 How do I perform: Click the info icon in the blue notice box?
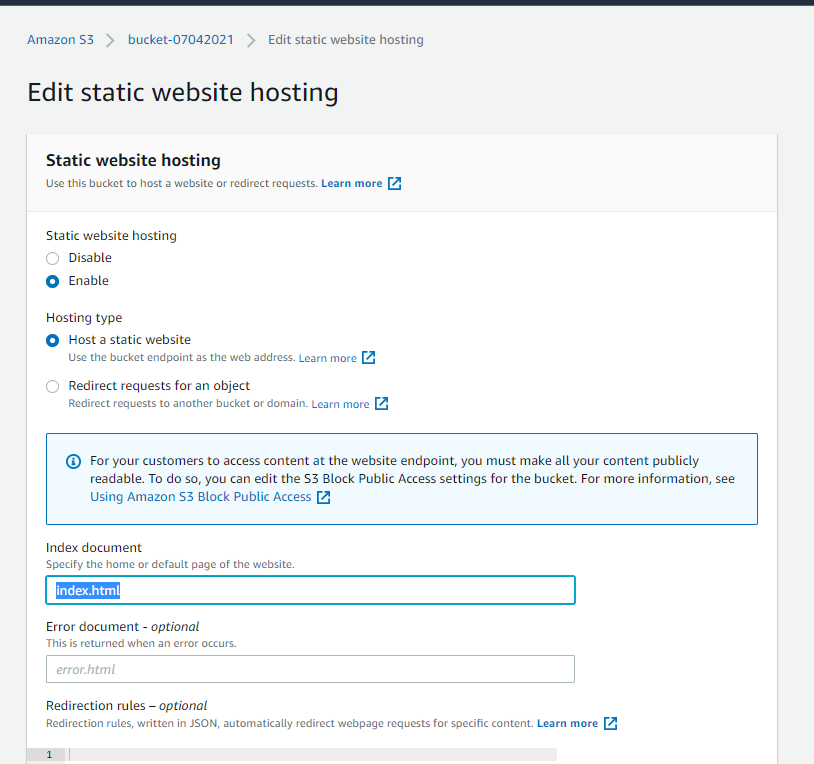pyautogui.click(x=73, y=461)
